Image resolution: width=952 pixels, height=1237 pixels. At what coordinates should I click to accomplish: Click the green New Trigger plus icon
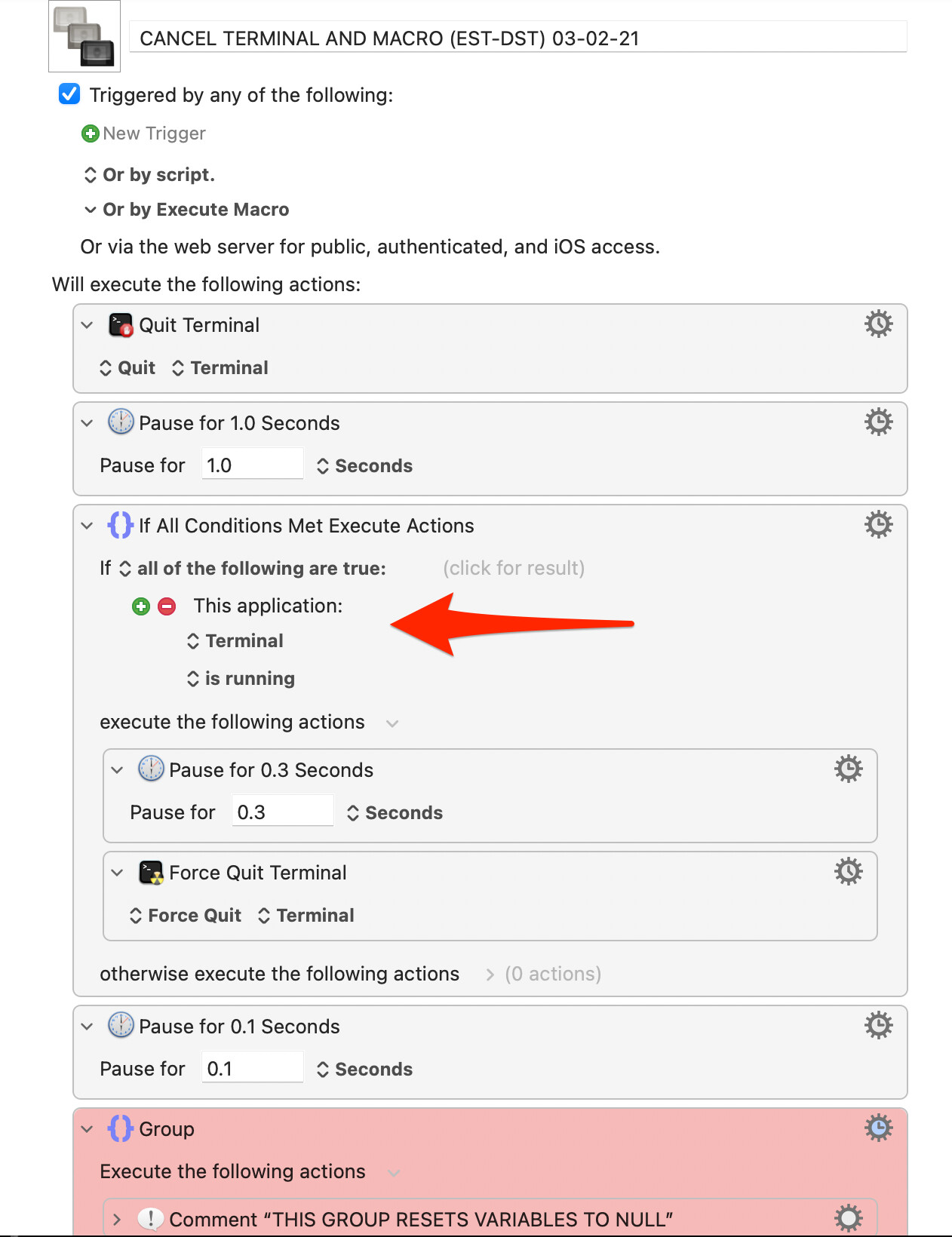click(x=91, y=134)
